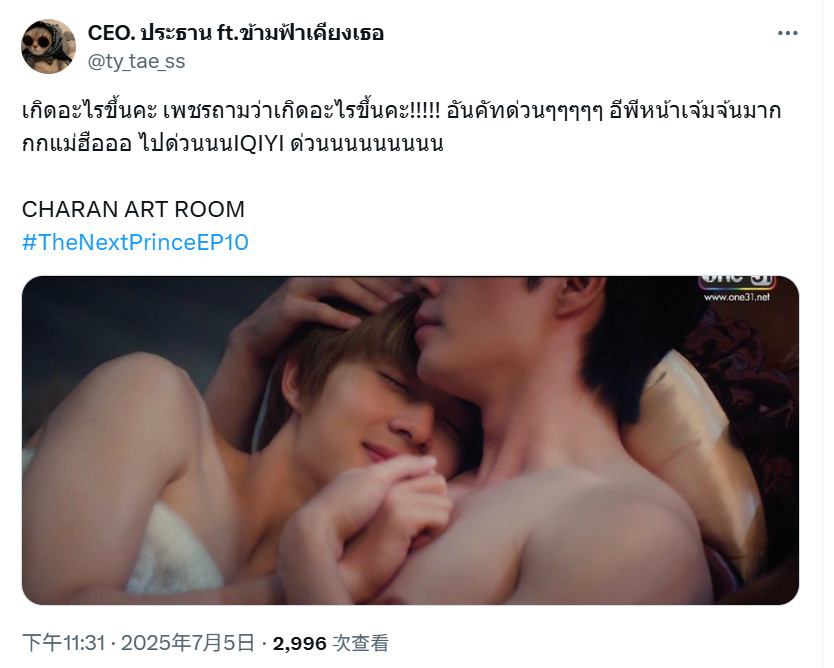834x668 pixels.
Task: Click the second line of the tweet text
Action: tap(232, 144)
